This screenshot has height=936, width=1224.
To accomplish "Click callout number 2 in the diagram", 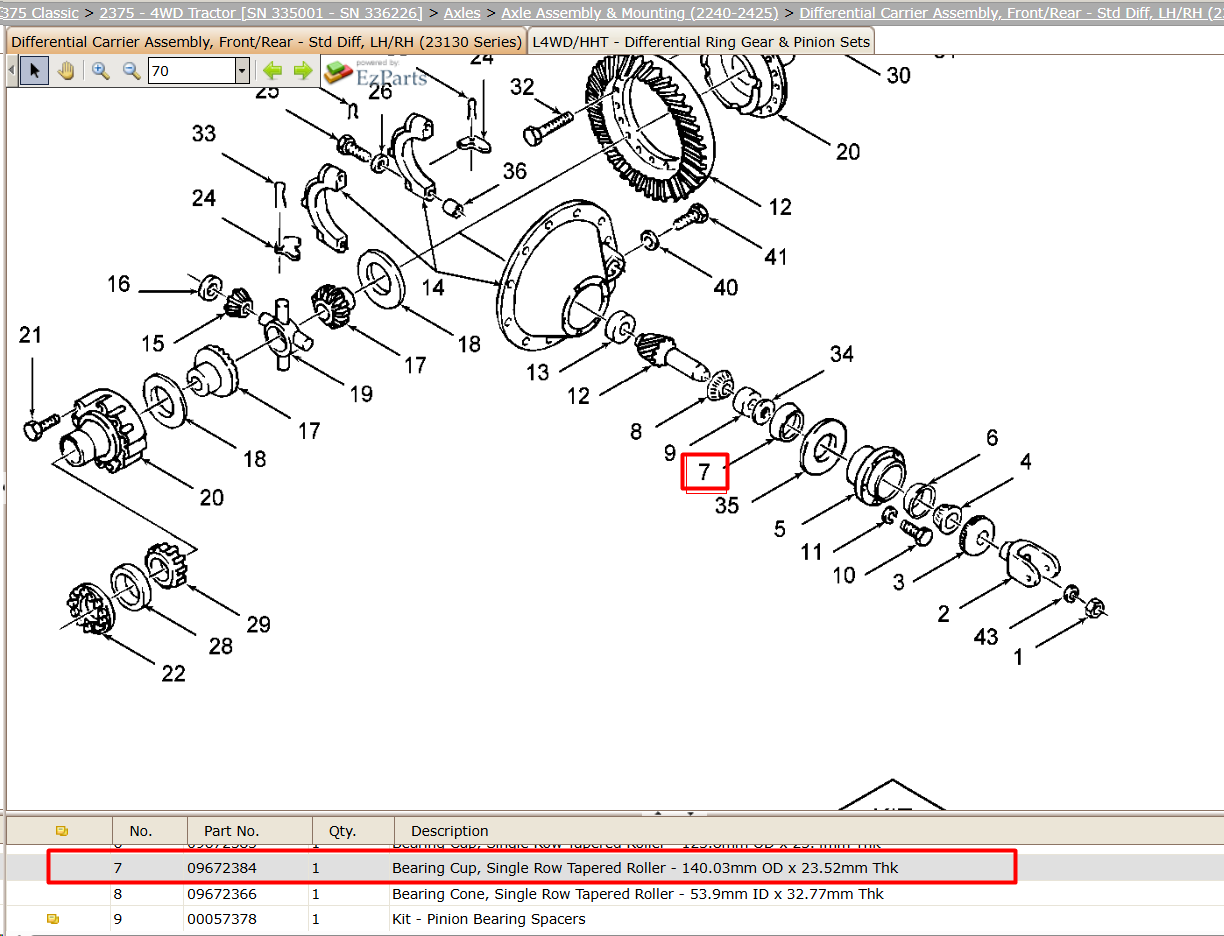I will [x=943, y=614].
